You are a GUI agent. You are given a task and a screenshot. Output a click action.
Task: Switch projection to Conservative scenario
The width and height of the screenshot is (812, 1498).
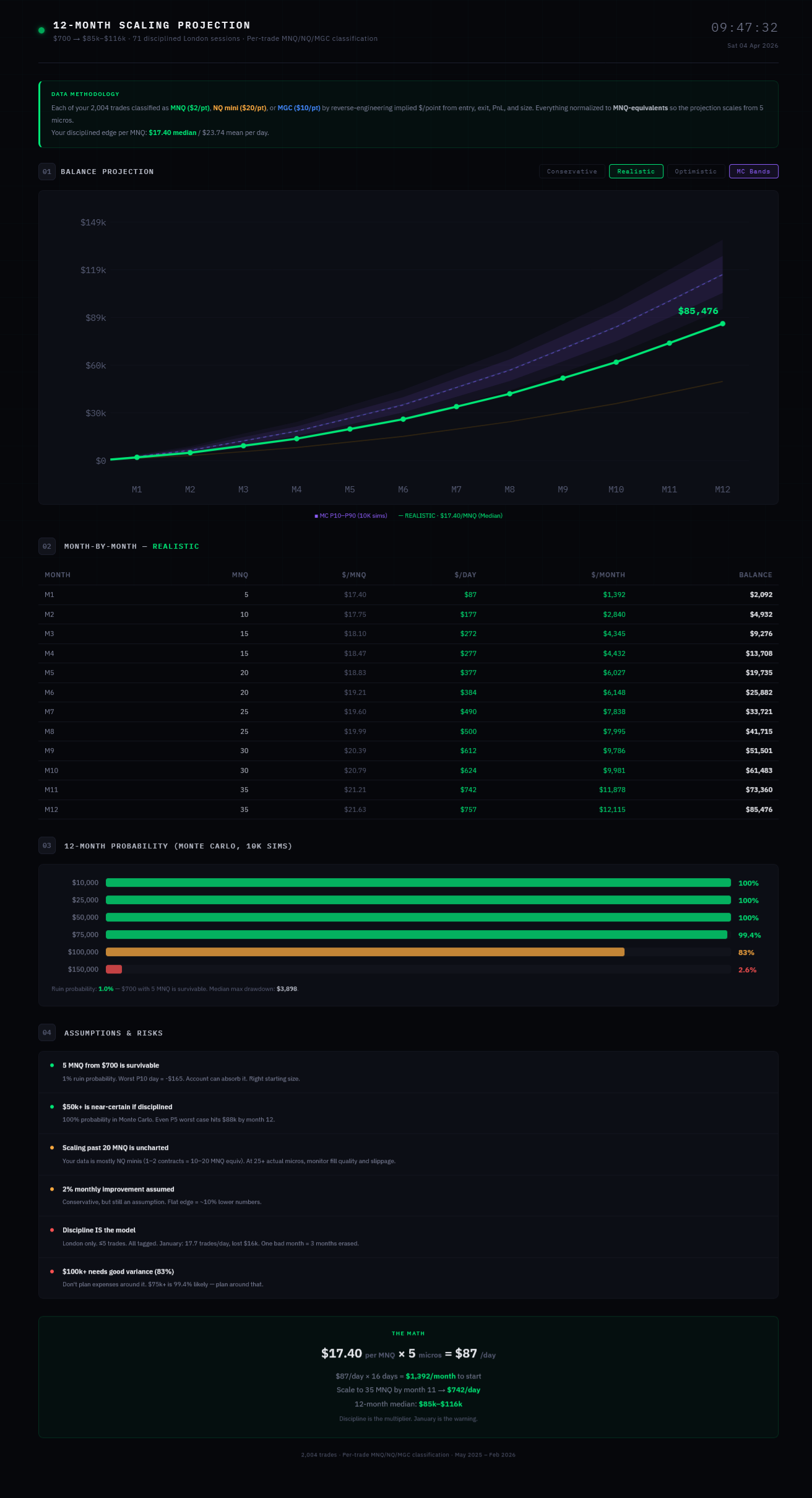[572, 172]
